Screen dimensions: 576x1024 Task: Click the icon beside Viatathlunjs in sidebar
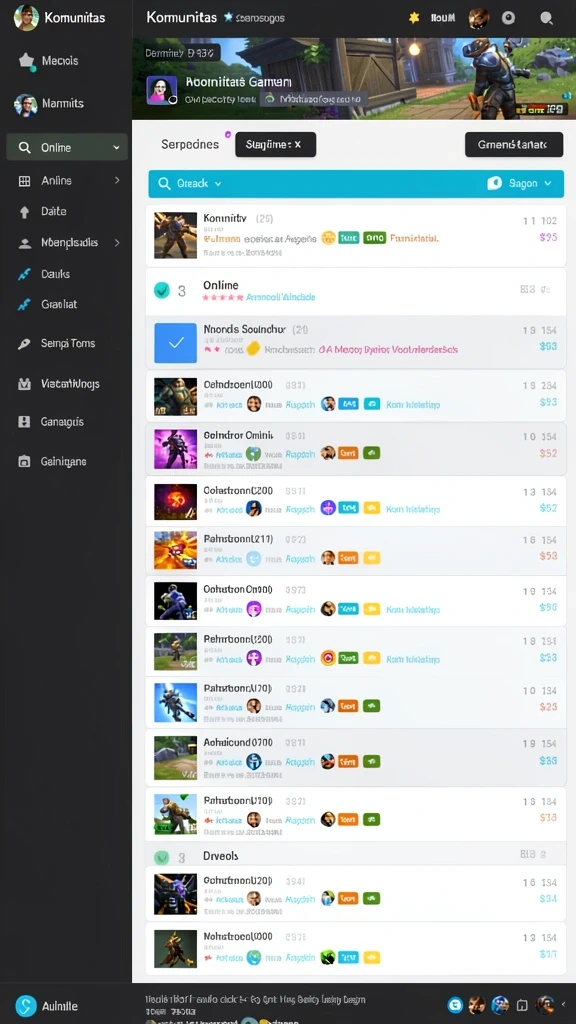(24, 384)
